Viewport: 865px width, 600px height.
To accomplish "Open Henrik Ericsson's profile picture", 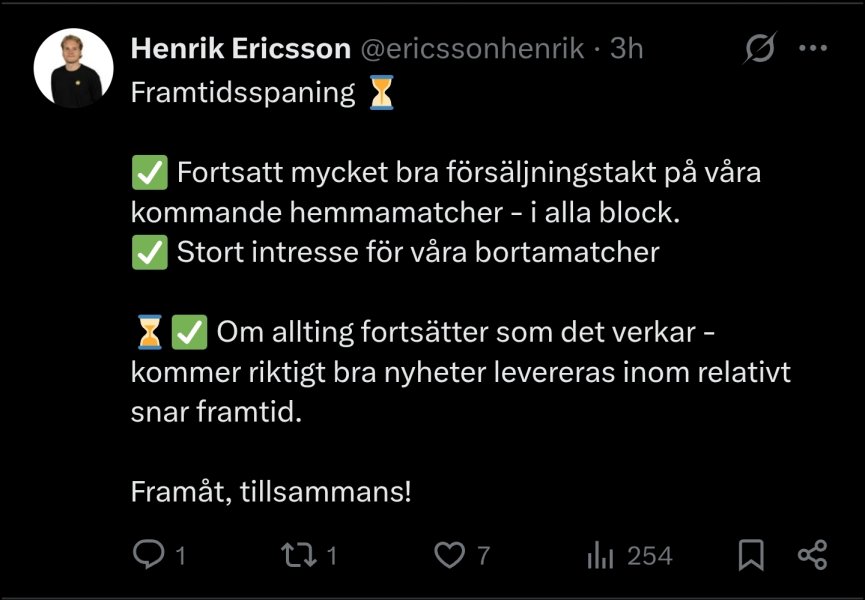I will (73, 67).
